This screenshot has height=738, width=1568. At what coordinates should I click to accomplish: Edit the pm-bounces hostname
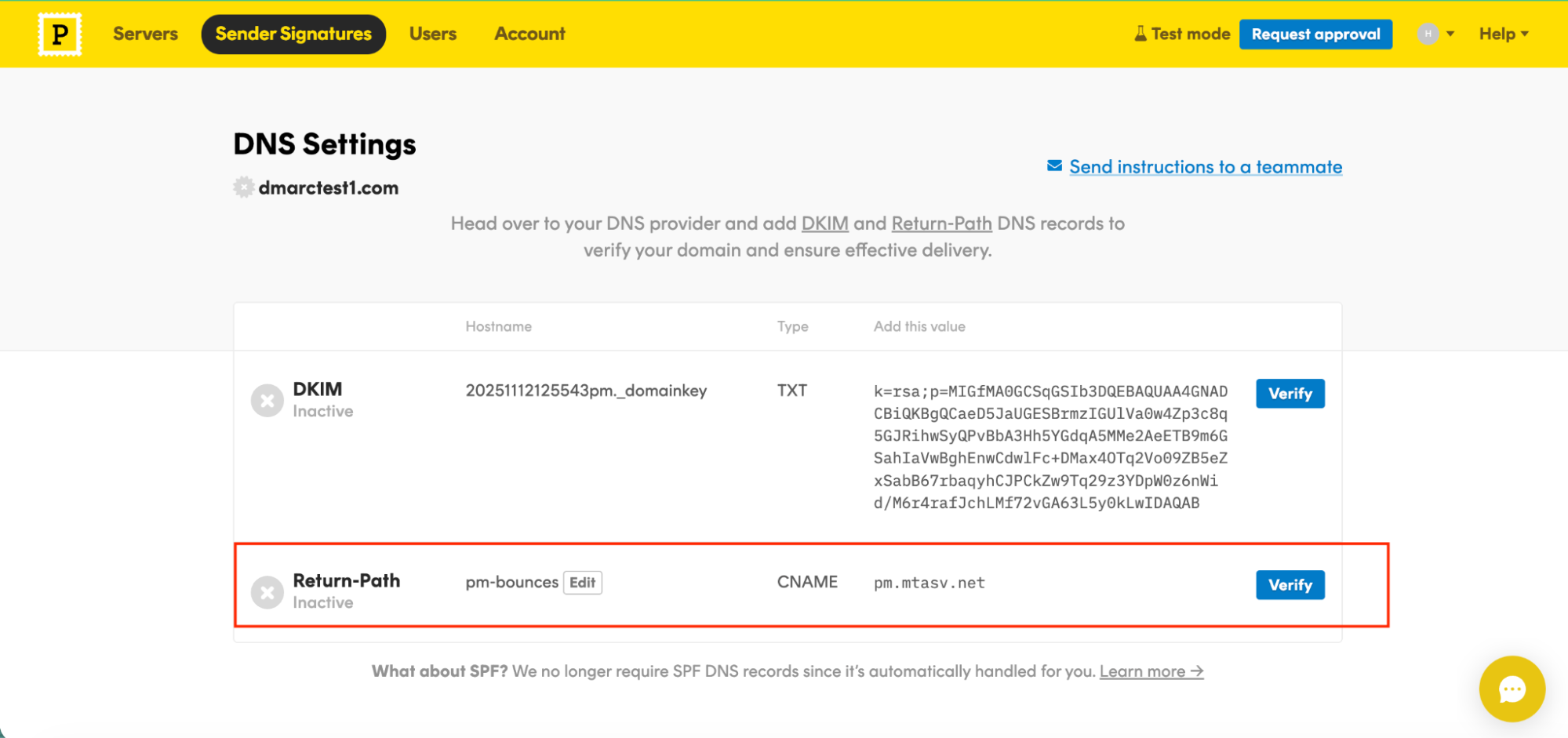(x=582, y=583)
